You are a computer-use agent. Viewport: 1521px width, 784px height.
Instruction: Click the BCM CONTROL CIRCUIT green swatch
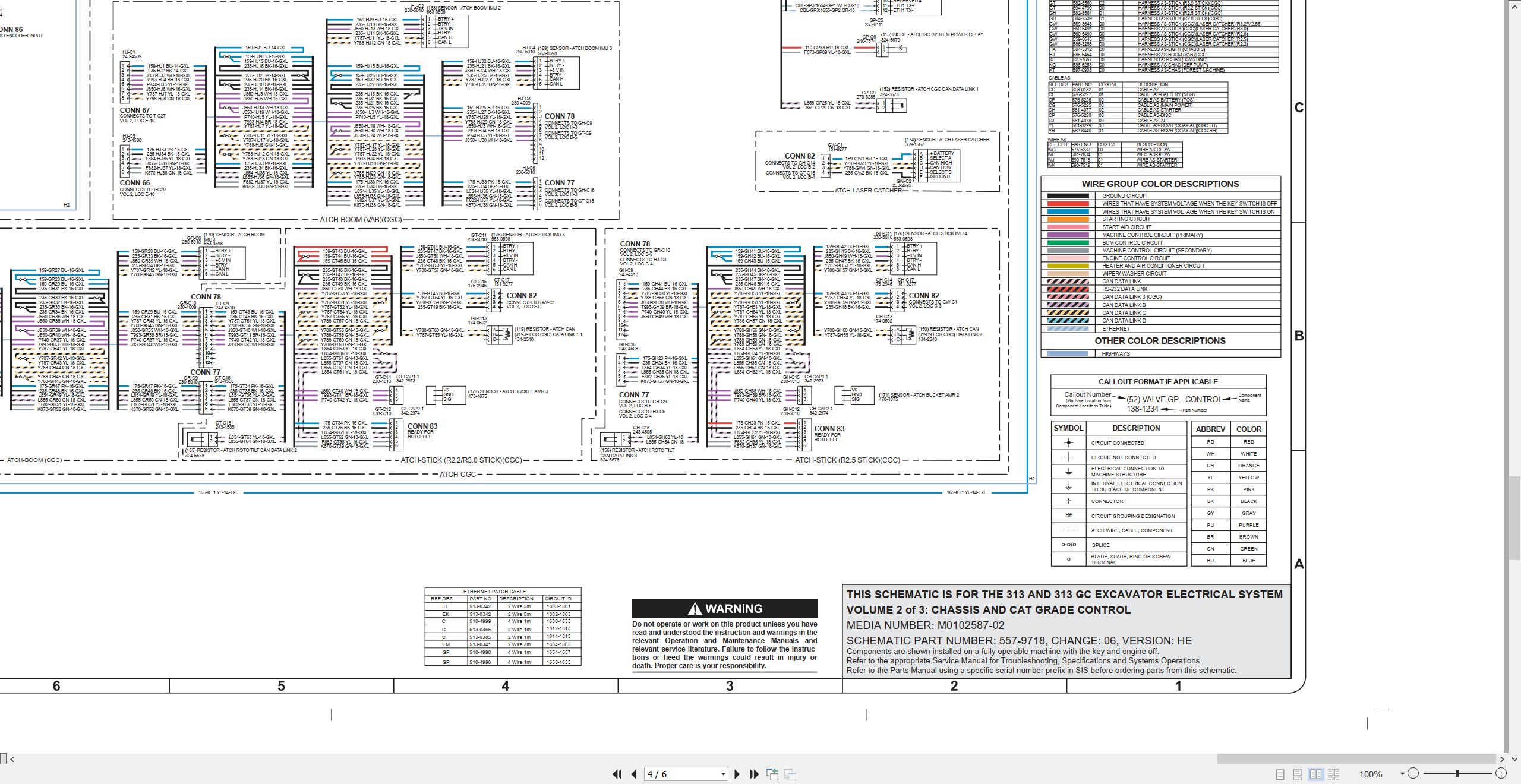tap(1068, 242)
